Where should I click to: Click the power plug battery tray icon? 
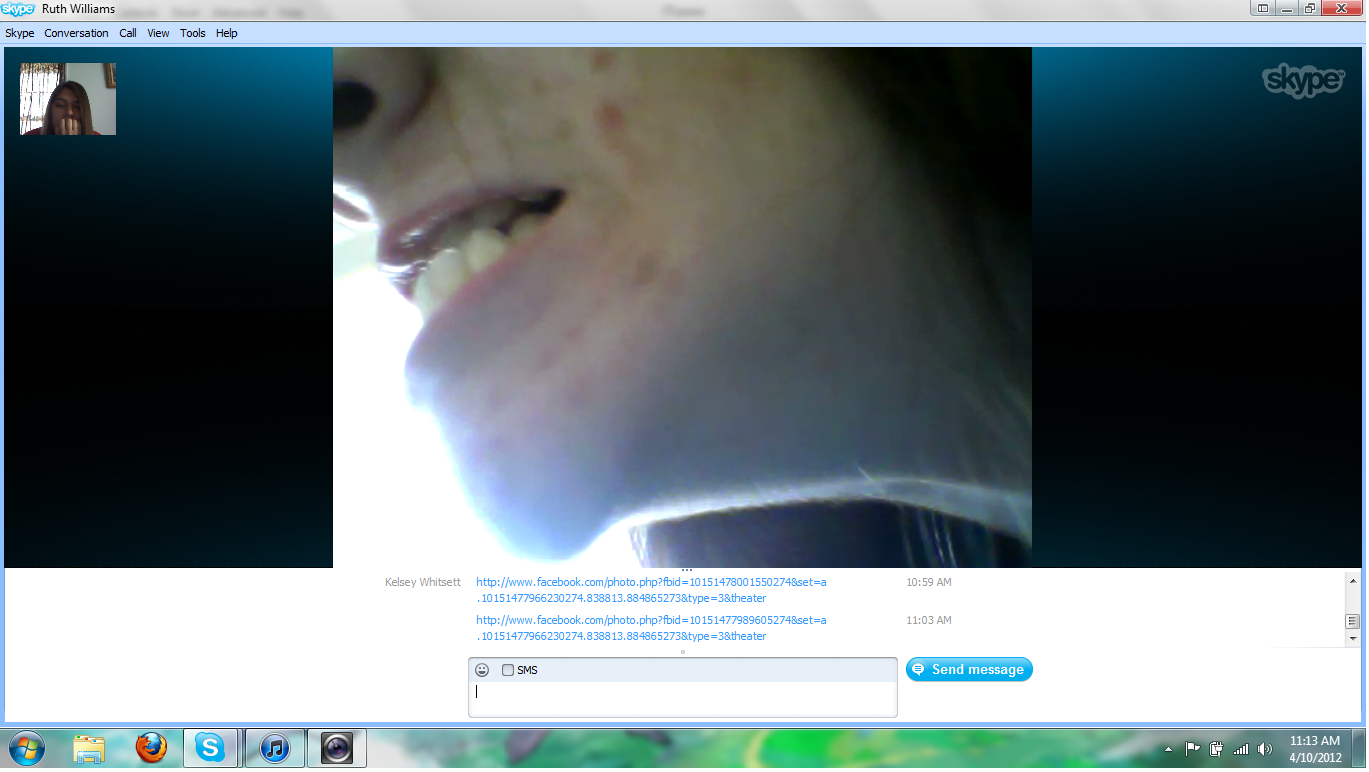point(1217,749)
